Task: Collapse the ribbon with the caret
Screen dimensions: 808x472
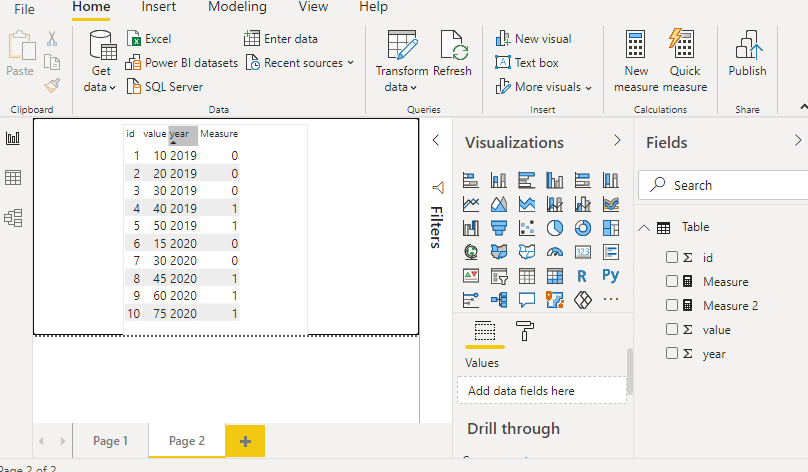Action: point(803,107)
